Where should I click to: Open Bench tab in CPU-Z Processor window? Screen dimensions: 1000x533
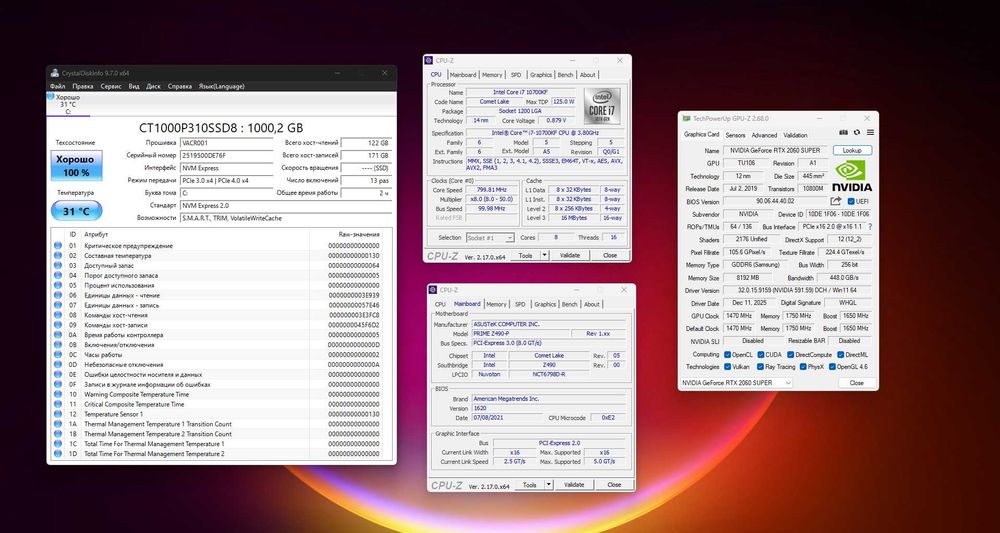pos(566,75)
